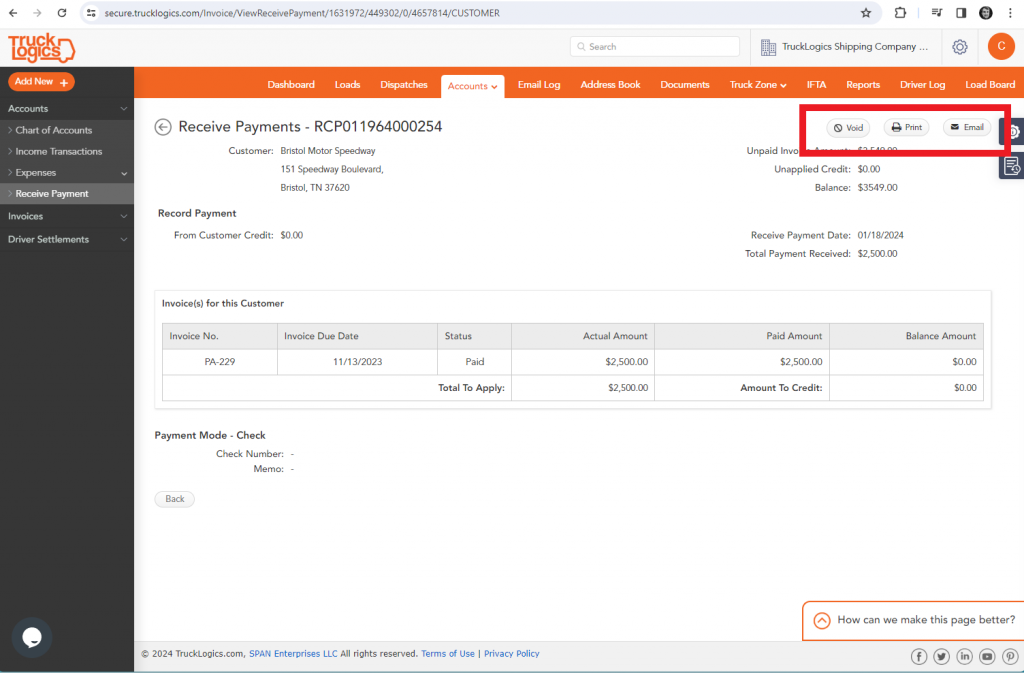Click the site info icon in address bar
Screen dimensions: 1024x673
coord(91,13)
